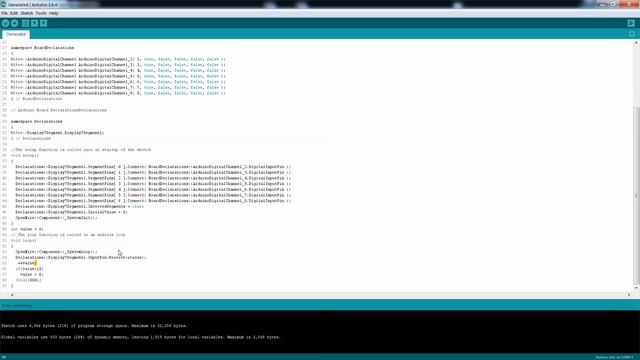Viewport: 640px width, 360px height.
Task: Click the Save sketch (down arrow) icon
Action: pos(44,23)
